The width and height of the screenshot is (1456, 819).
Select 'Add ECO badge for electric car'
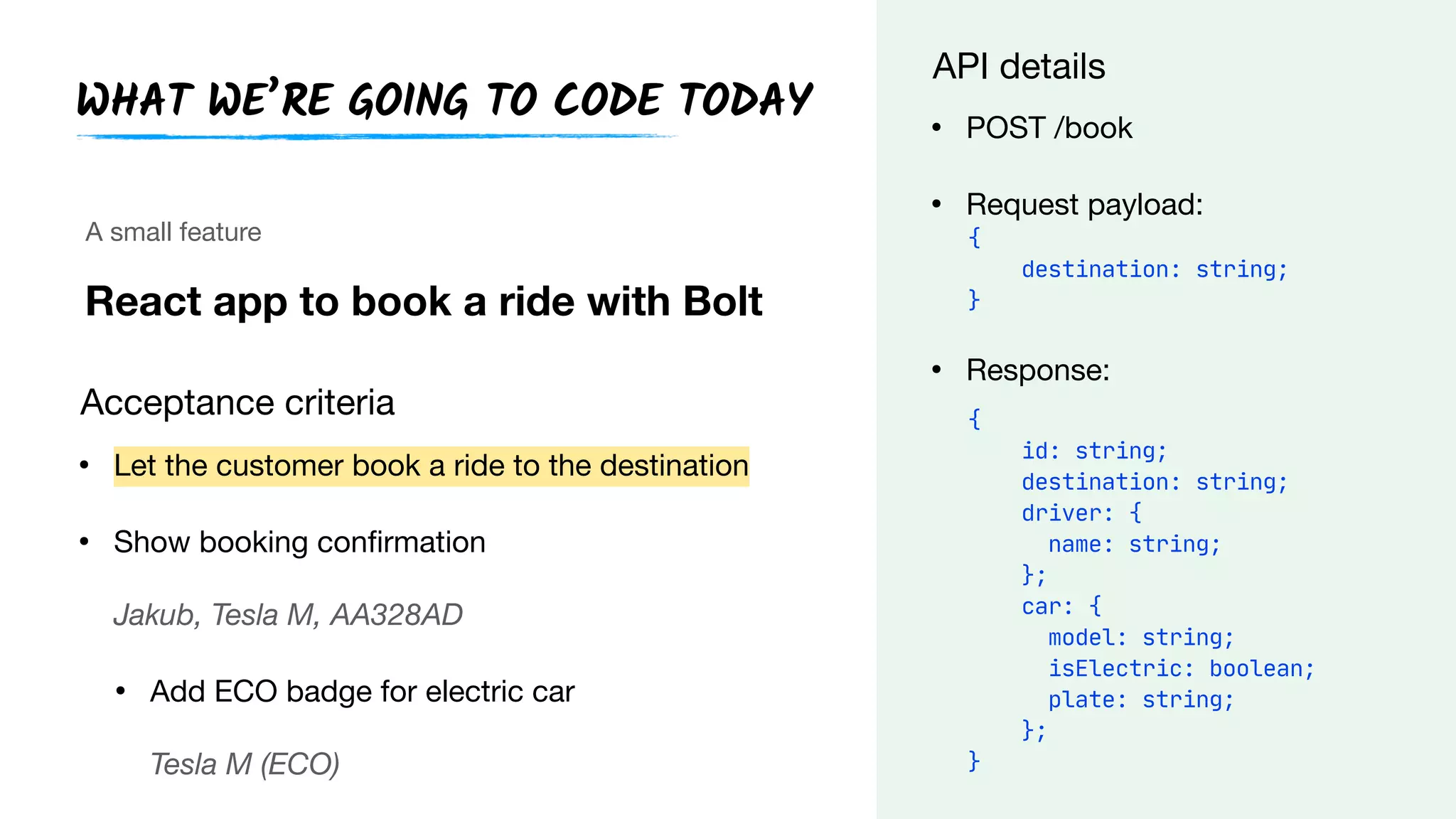pos(362,692)
